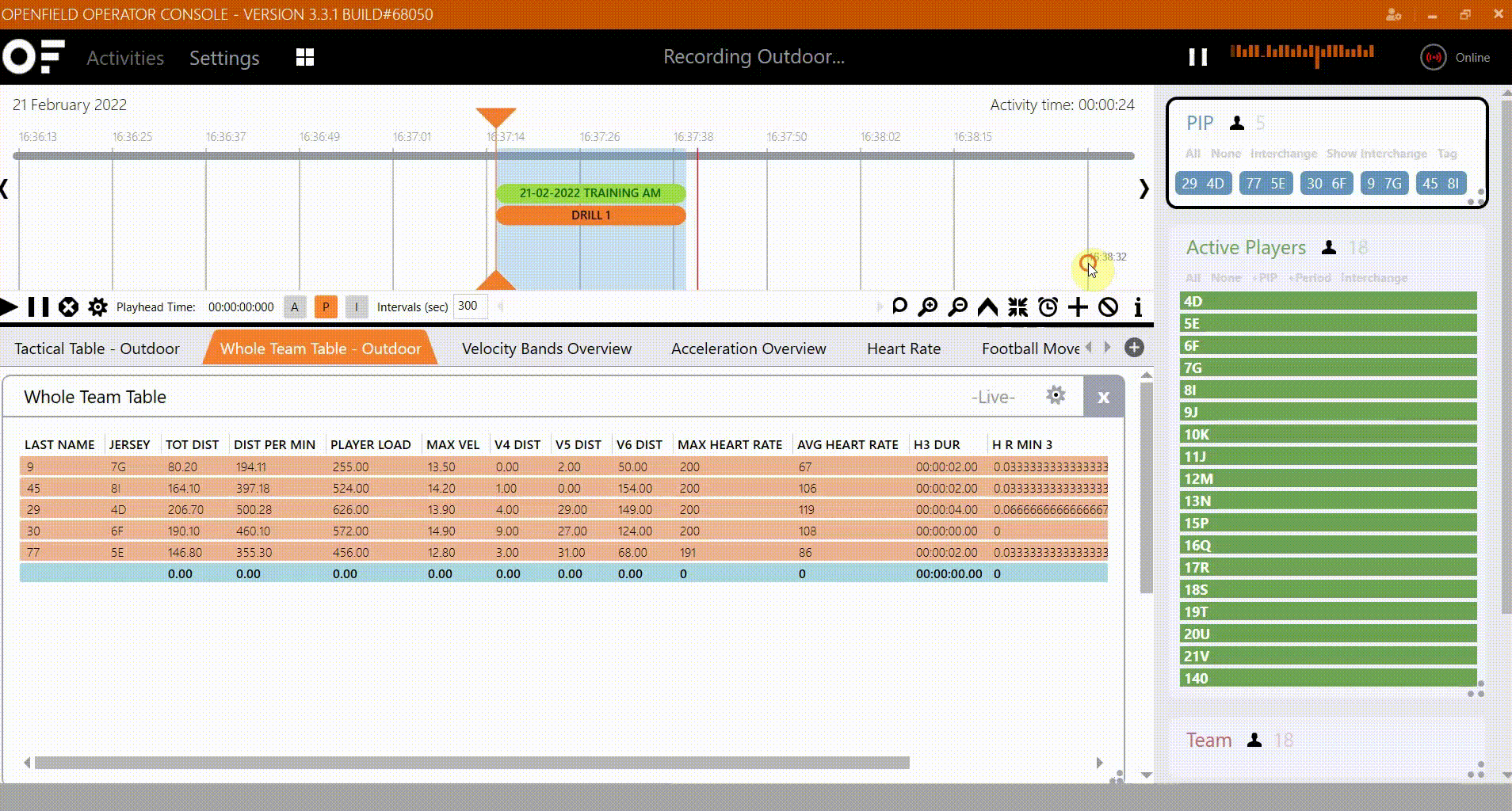Click the PIP player count person icon
This screenshot has width=1512, height=811.
tap(1236, 123)
